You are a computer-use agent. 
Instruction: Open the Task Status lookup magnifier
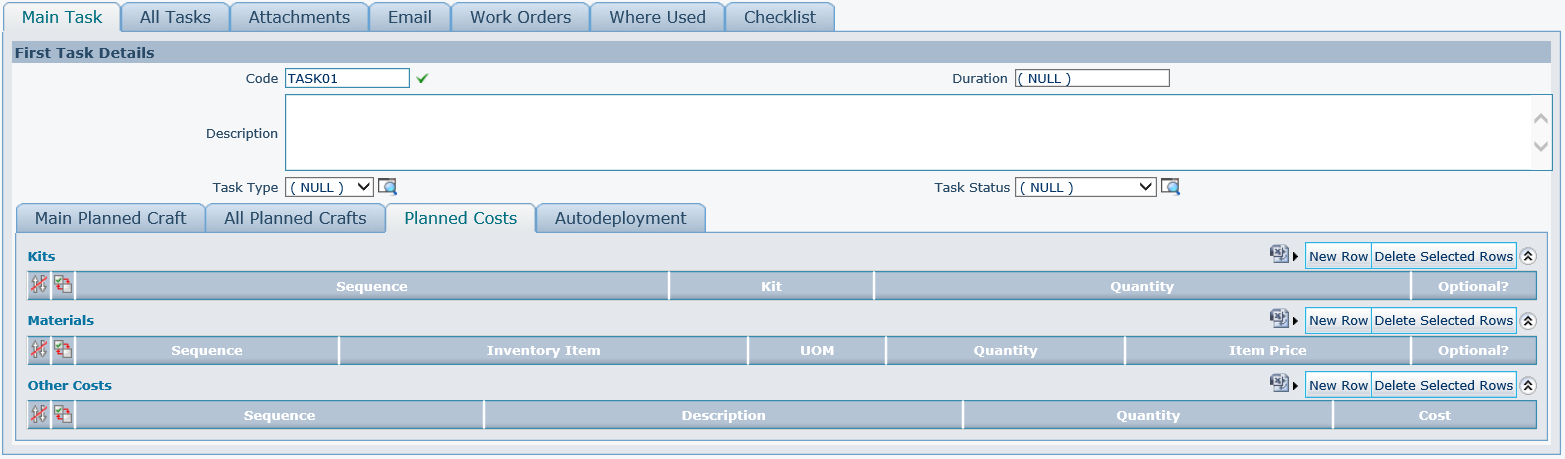click(1170, 187)
